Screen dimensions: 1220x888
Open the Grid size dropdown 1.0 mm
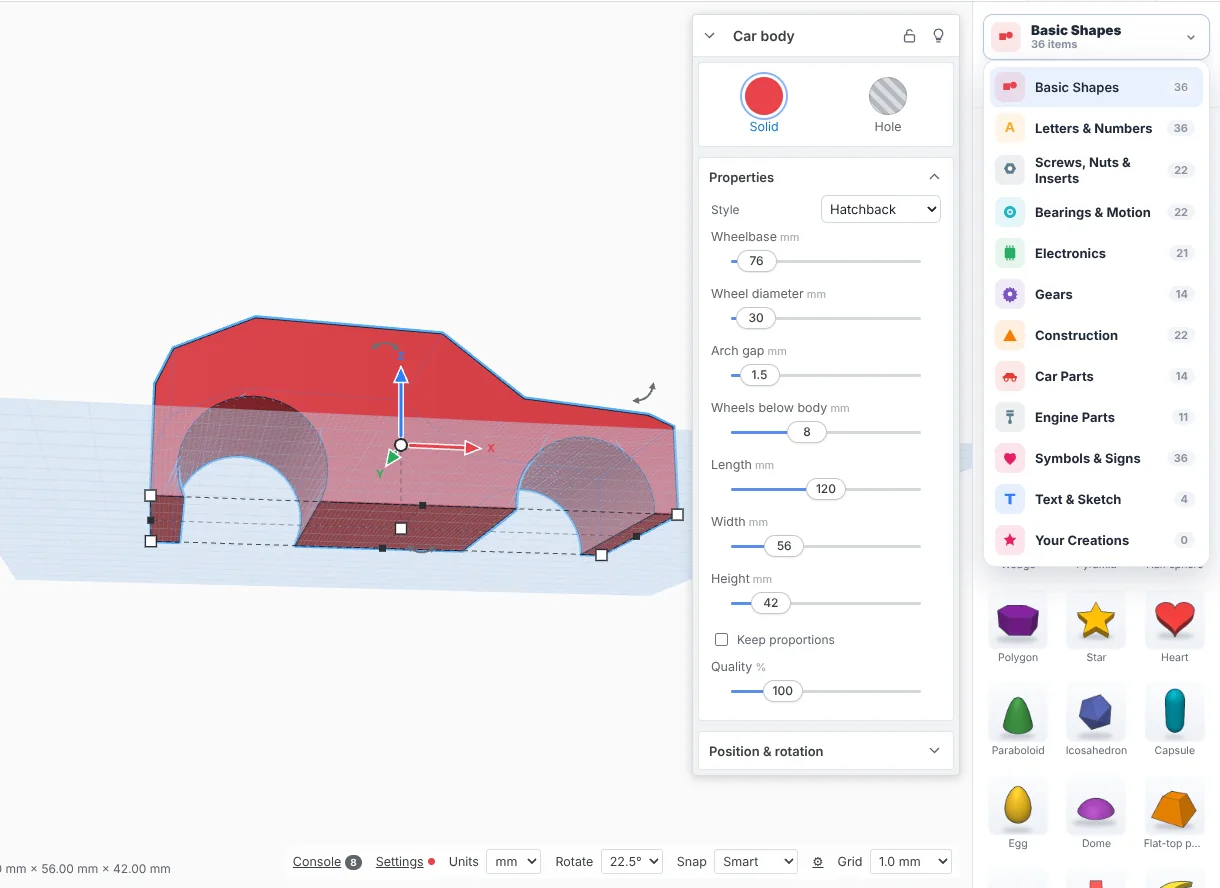coord(910,861)
